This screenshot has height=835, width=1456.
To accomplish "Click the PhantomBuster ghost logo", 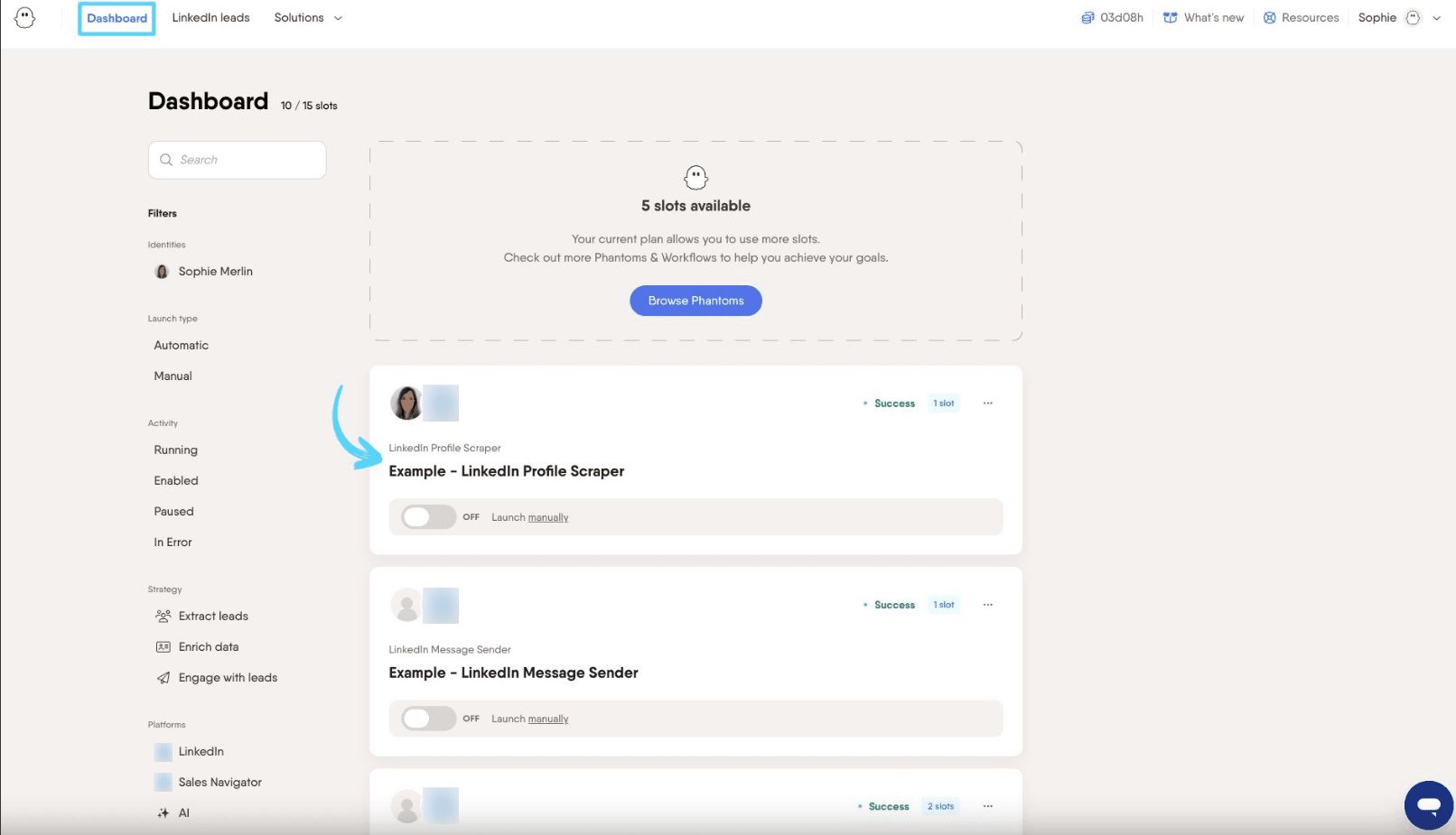I will point(25,17).
